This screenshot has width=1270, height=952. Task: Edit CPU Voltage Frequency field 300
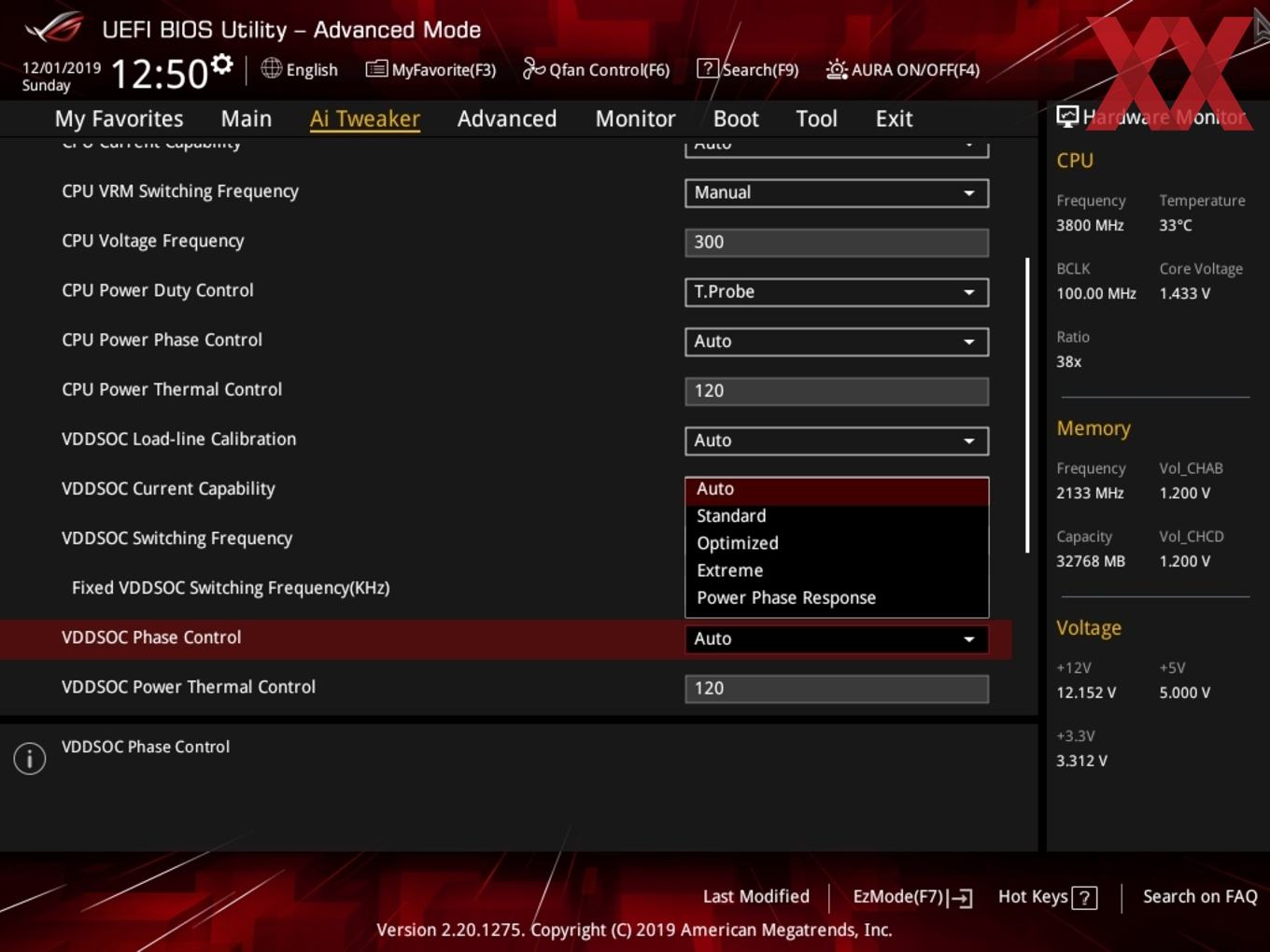pyautogui.click(x=837, y=242)
